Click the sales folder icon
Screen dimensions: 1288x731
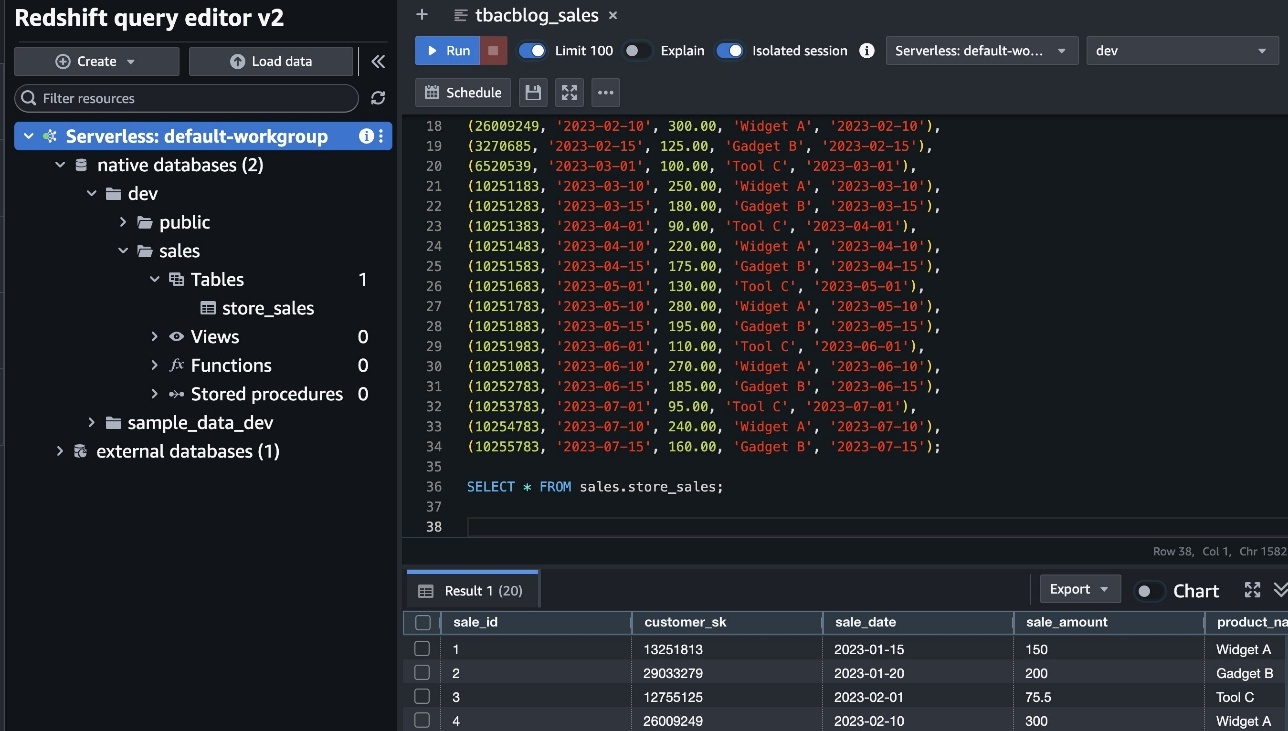(x=144, y=251)
